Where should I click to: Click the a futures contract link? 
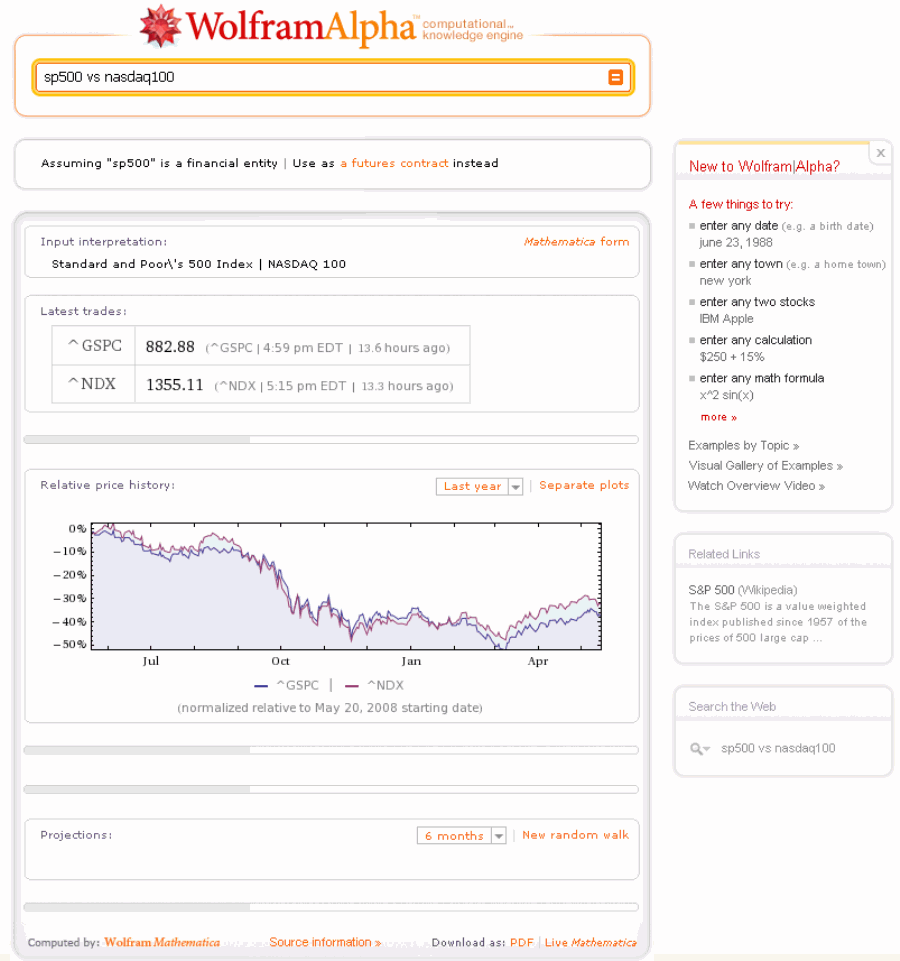pyautogui.click(x=394, y=163)
